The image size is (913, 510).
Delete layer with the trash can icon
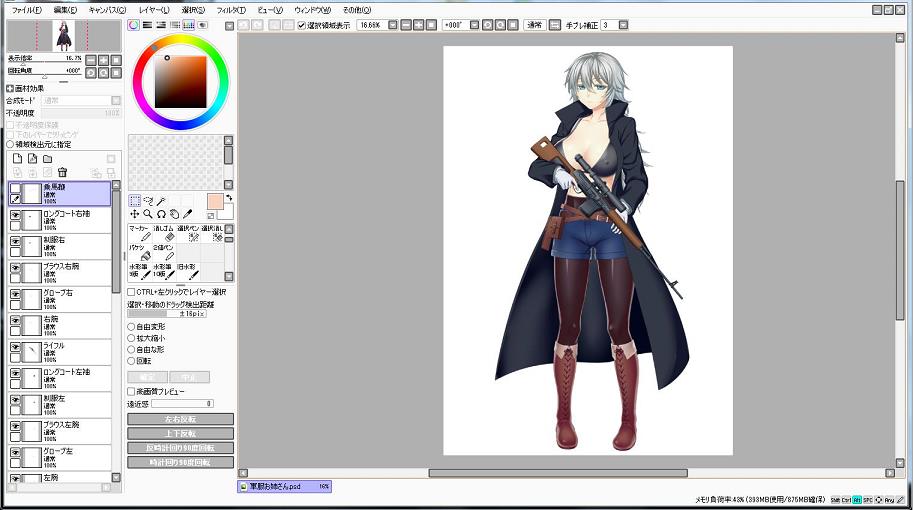(x=62, y=172)
